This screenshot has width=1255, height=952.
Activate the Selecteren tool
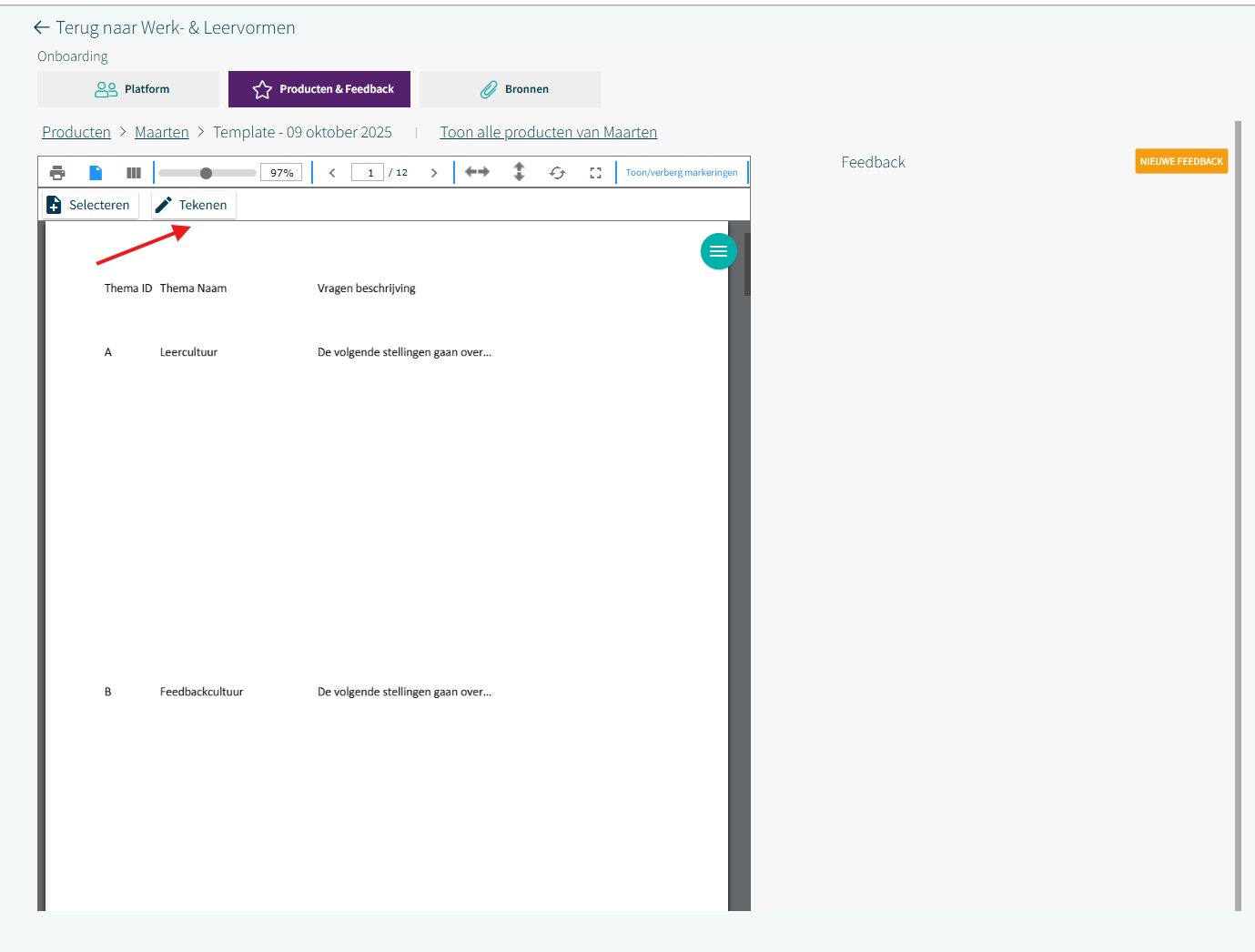[x=89, y=205]
